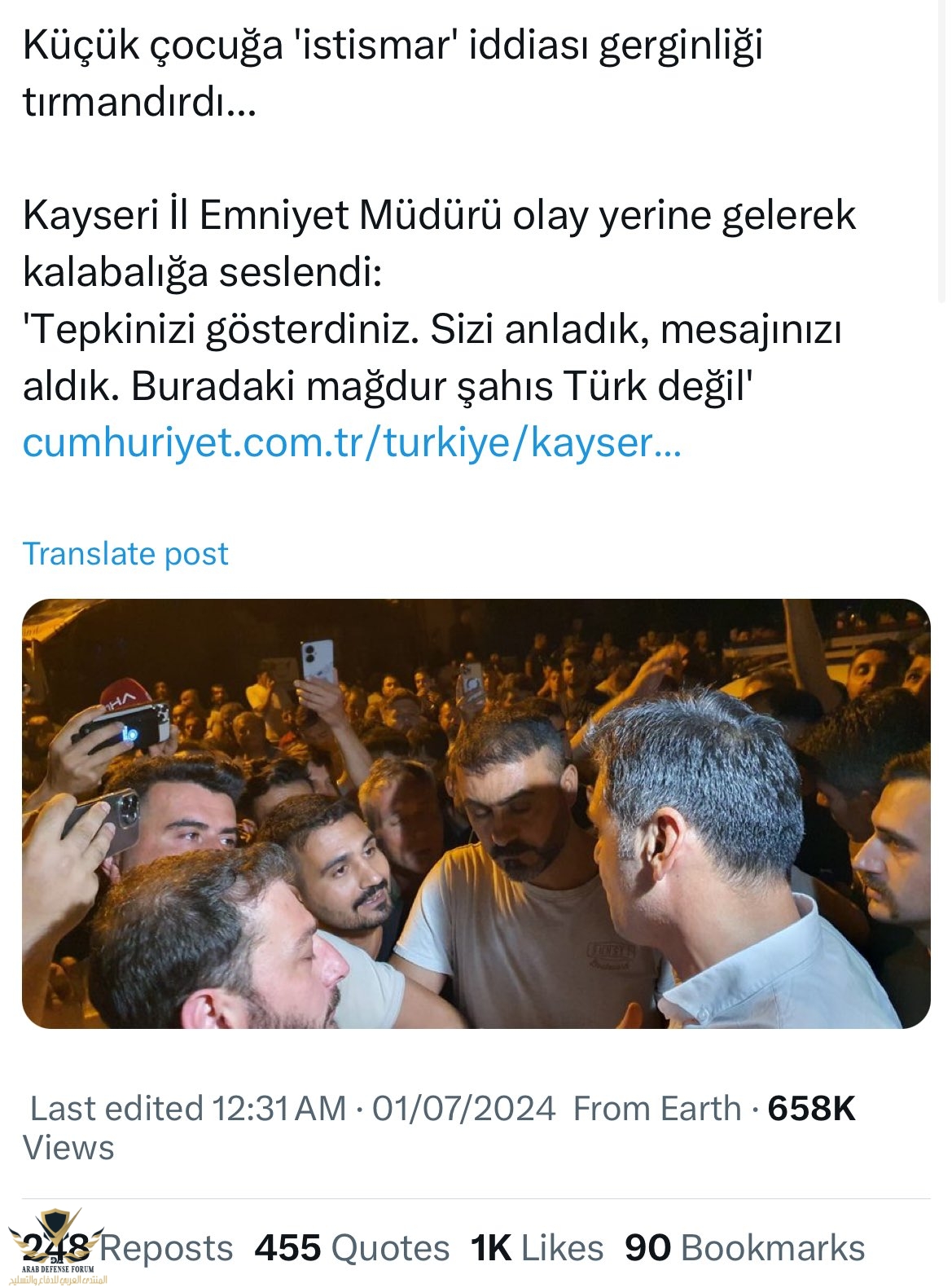Open the attached crowd photo

tap(476, 813)
